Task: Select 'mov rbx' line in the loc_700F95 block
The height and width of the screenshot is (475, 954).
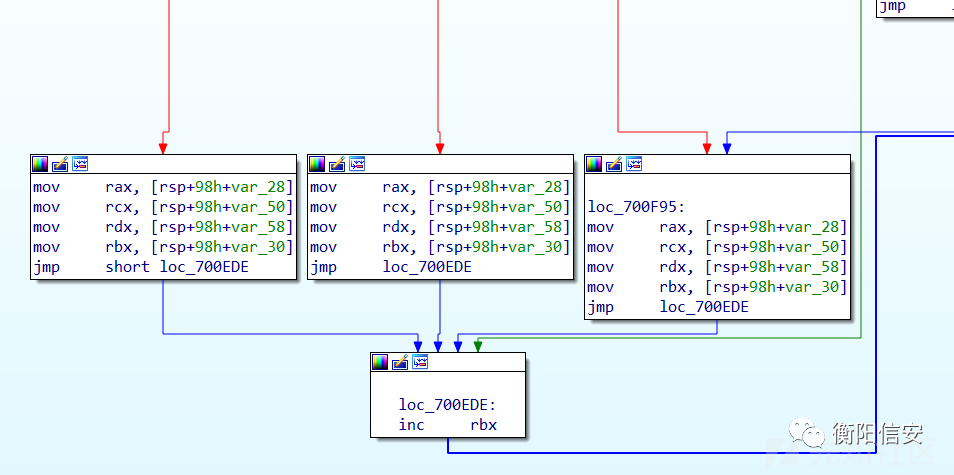Action: [717, 287]
